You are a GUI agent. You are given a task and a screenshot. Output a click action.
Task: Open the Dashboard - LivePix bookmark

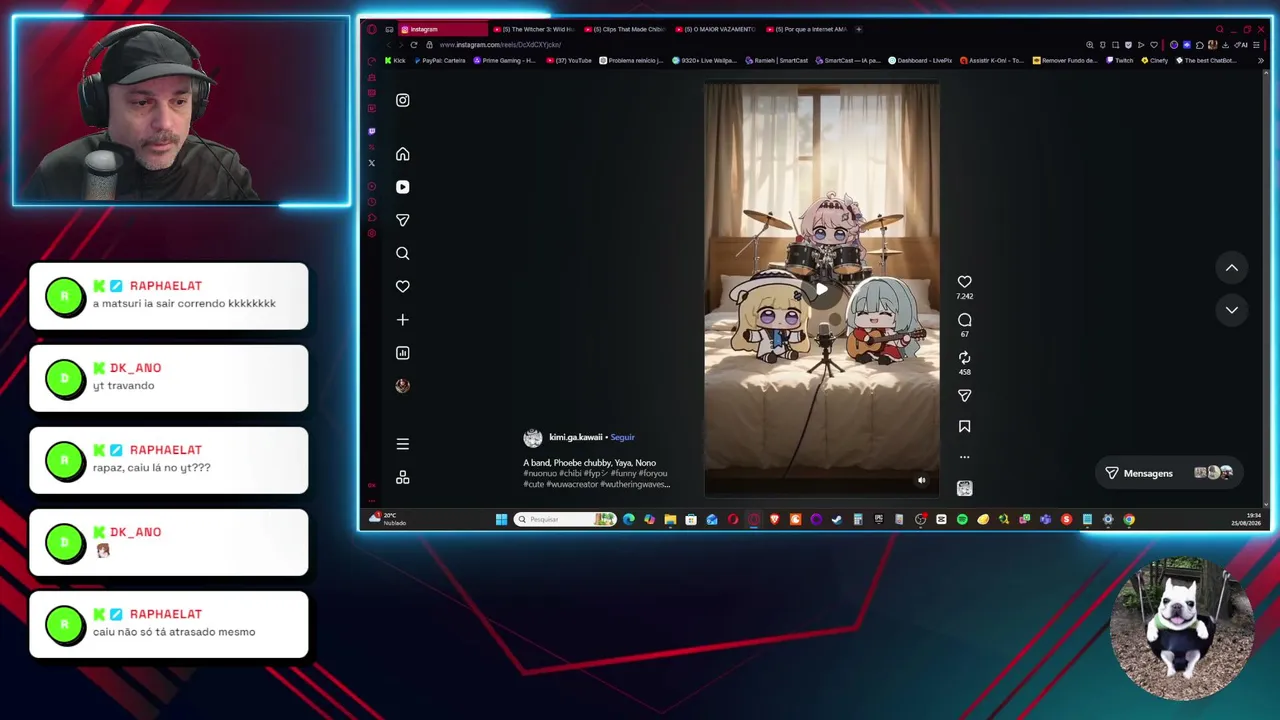(x=920, y=61)
